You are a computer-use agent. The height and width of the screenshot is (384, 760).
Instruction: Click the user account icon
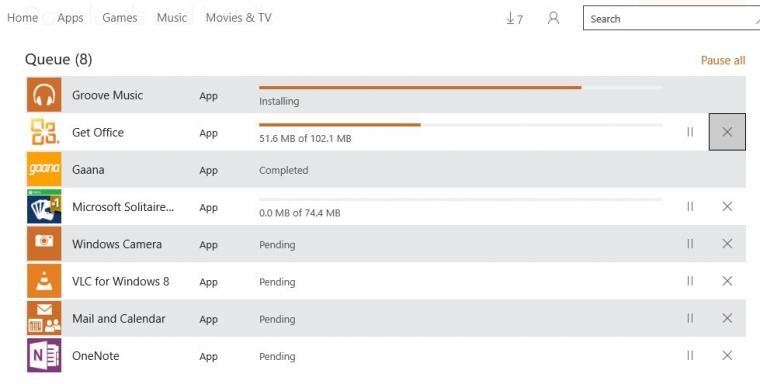tap(553, 18)
